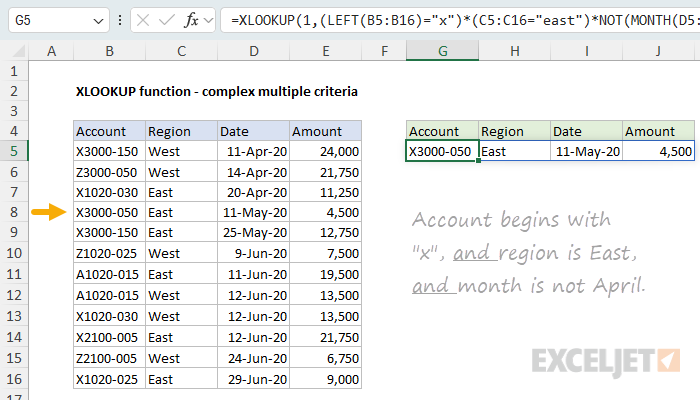Click the Enter checkmark formula icon
This screenshot has height=400, width=700.
(x=167, y=20)
